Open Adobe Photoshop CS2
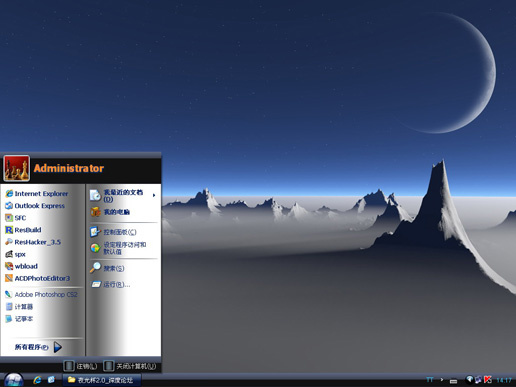 [x=41, y=295]
